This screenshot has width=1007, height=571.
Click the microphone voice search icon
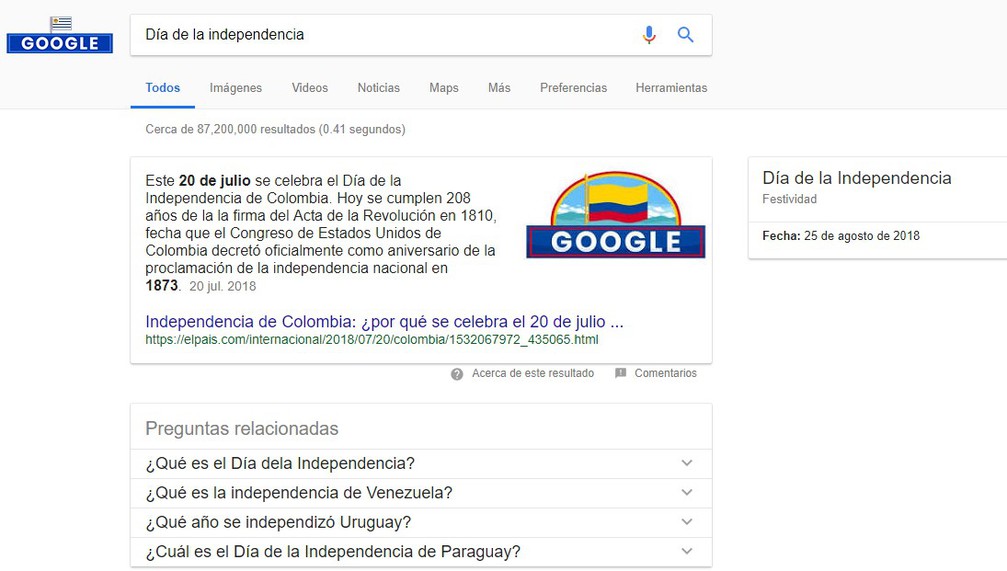coord(649,35)
